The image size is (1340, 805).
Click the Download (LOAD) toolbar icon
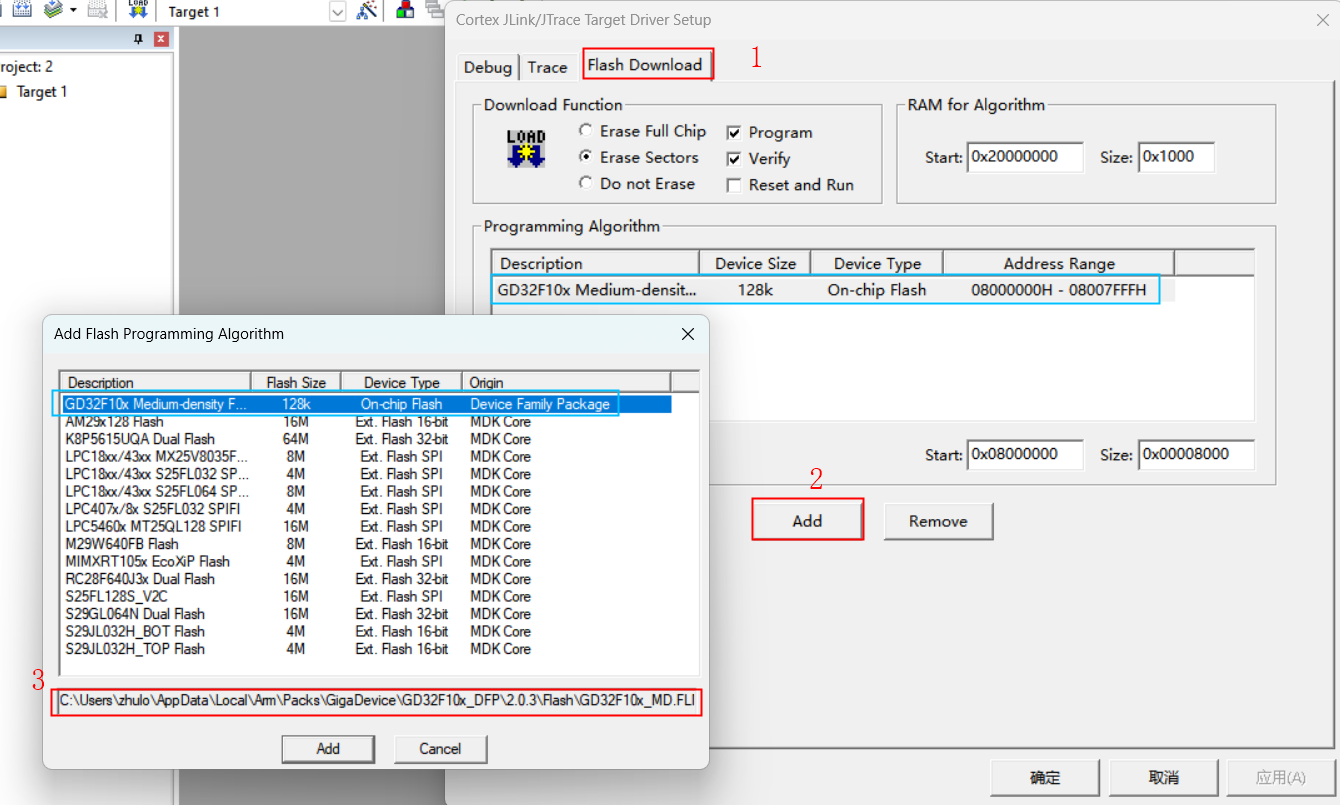coord(138,10)
